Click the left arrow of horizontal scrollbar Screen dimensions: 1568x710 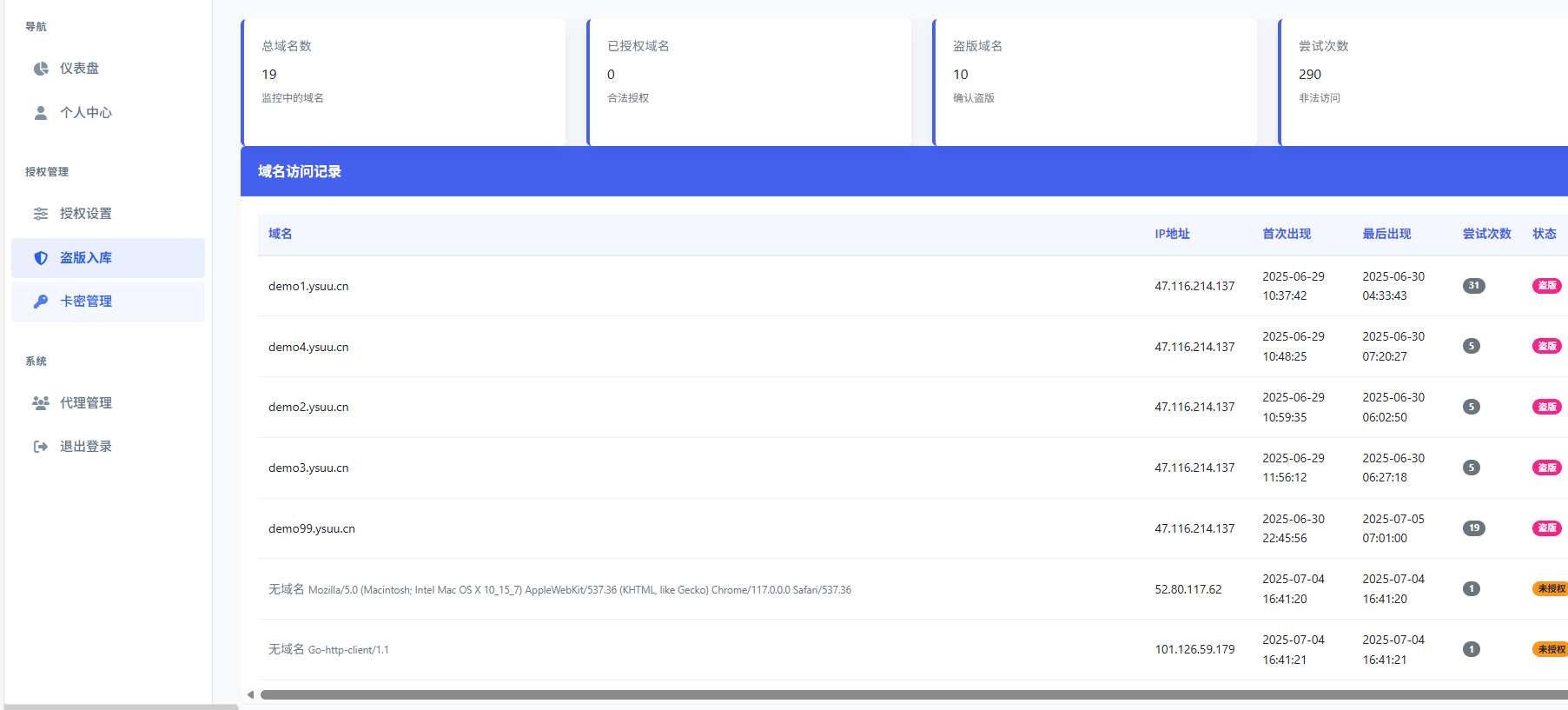[250, 694]
